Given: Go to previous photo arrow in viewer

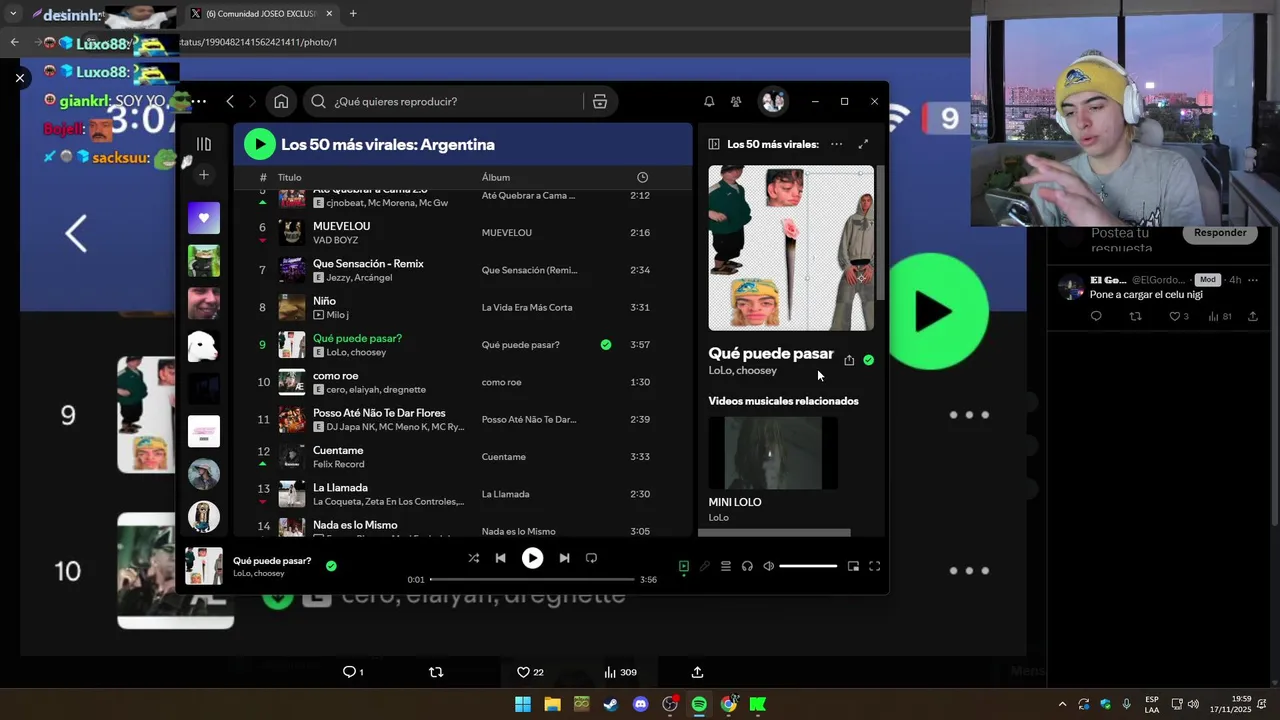Looking at the screenshot, I should point(76,234).
